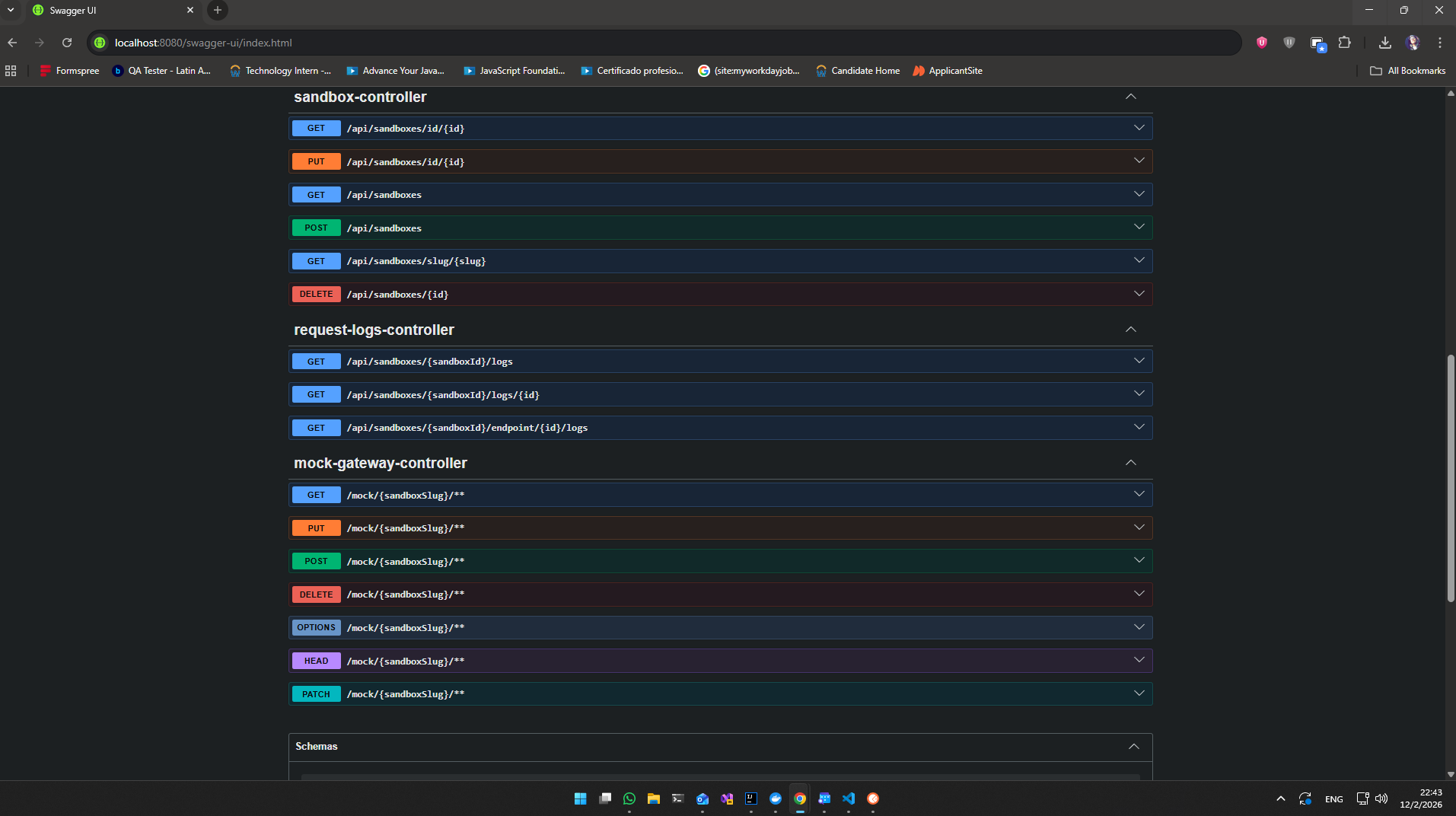Collapse the sandbox-controller section
Image resolution: width=1456 pixels, height=816 pixels.
point(1130,97)
